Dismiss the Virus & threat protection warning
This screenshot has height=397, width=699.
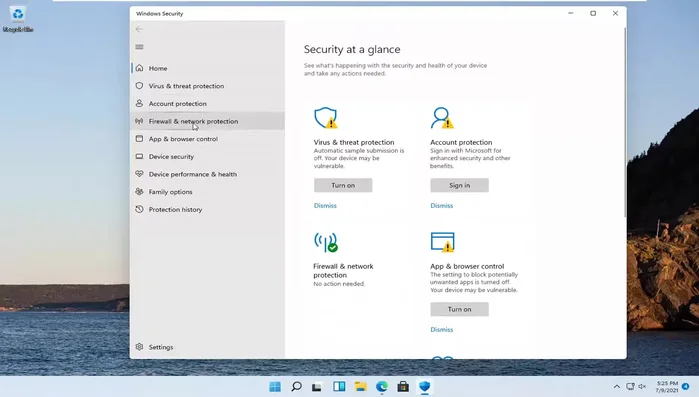(x=325, y=205)
